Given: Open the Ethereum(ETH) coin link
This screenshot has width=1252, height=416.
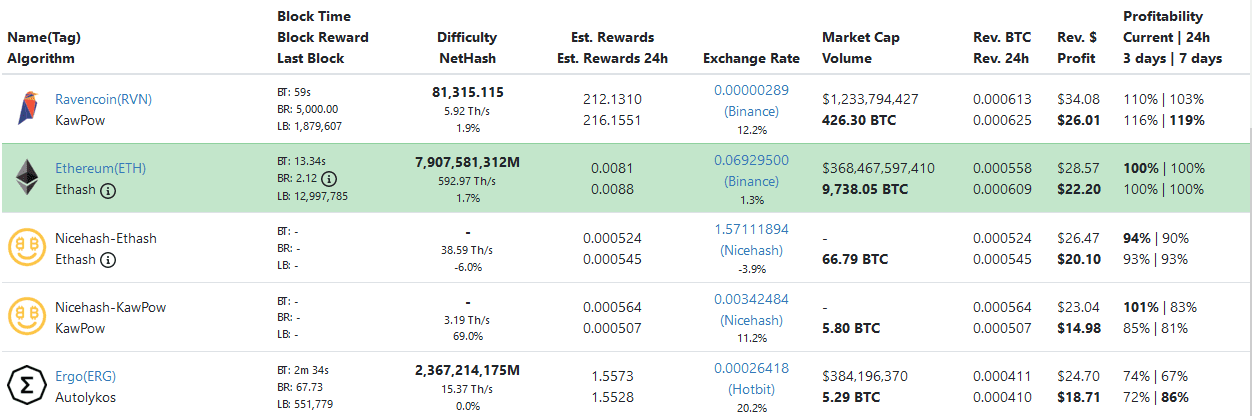Looking at the screenshot, I should point(99,169).
